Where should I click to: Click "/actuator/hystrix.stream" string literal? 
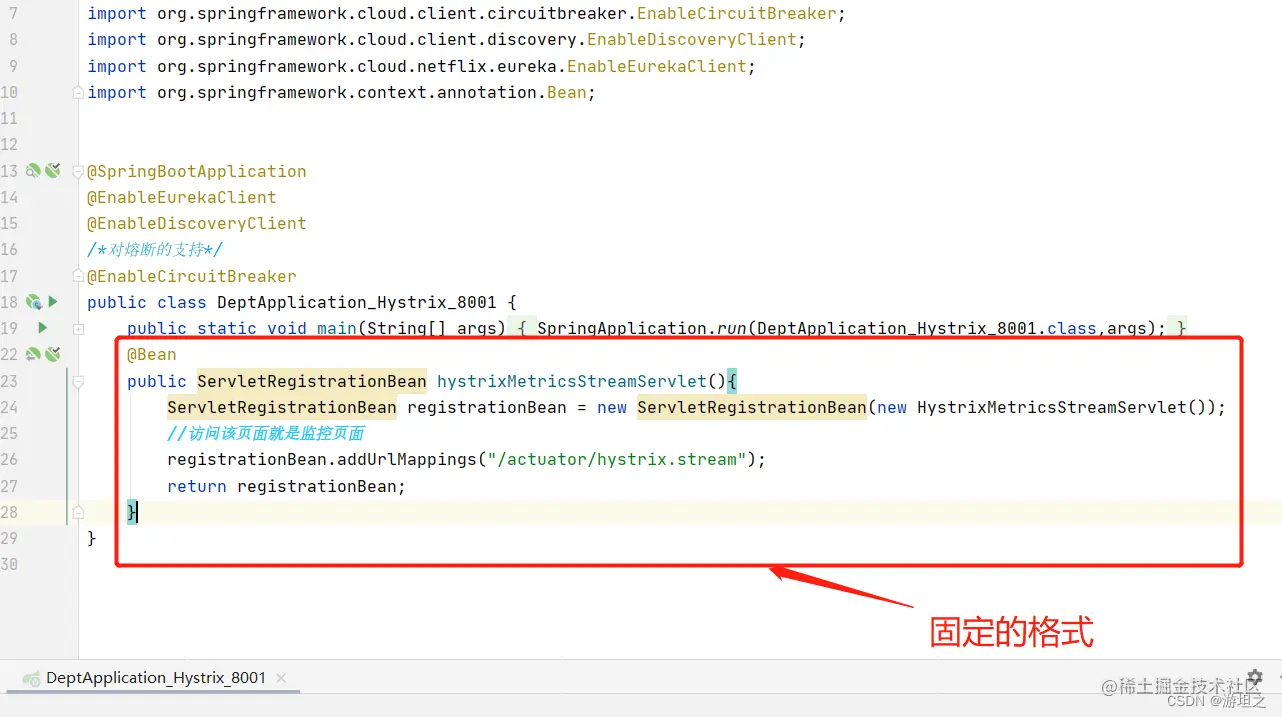tap(617, 459)
